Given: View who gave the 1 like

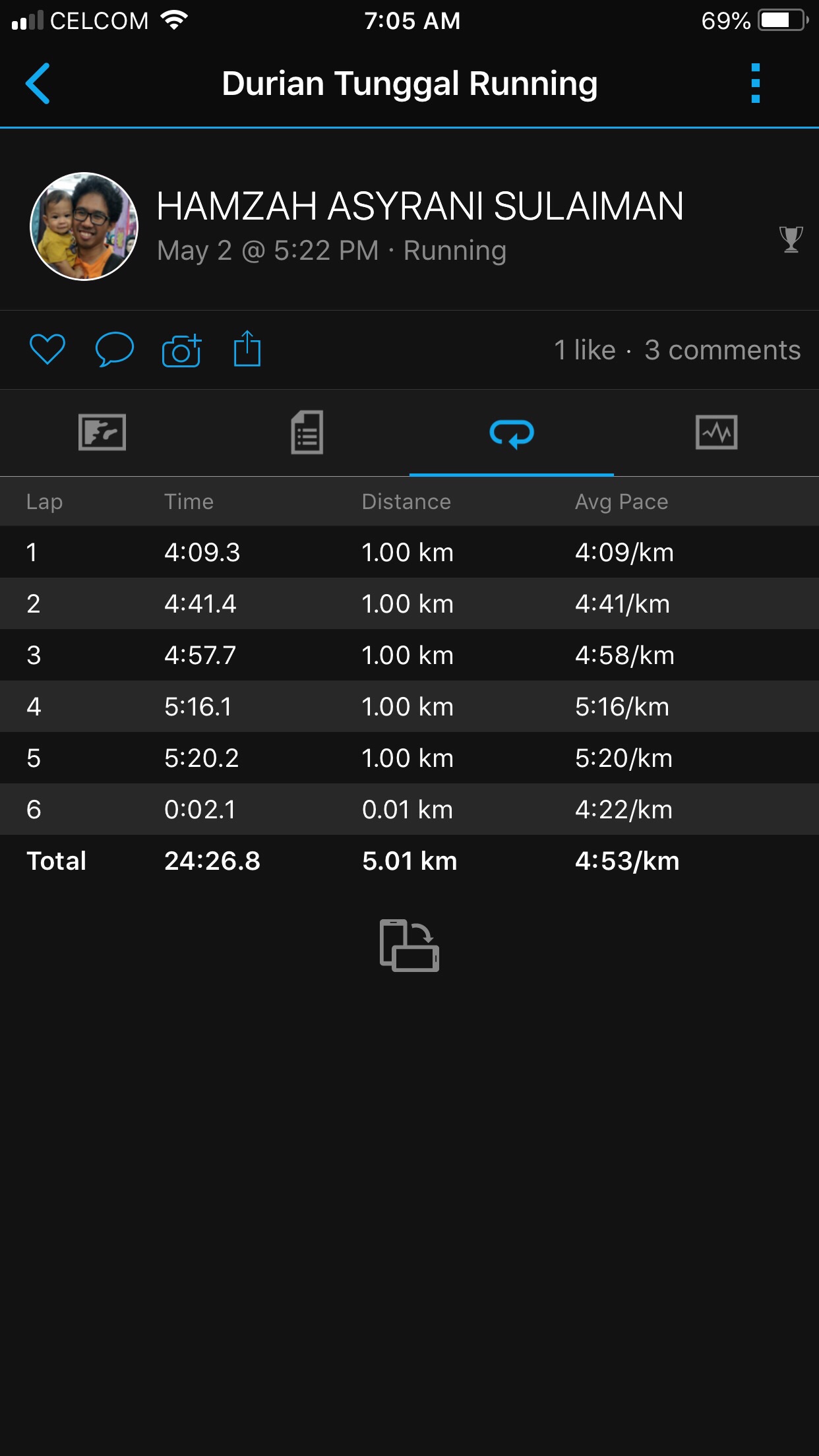Looking at the screenshot, I should [584, 350].
